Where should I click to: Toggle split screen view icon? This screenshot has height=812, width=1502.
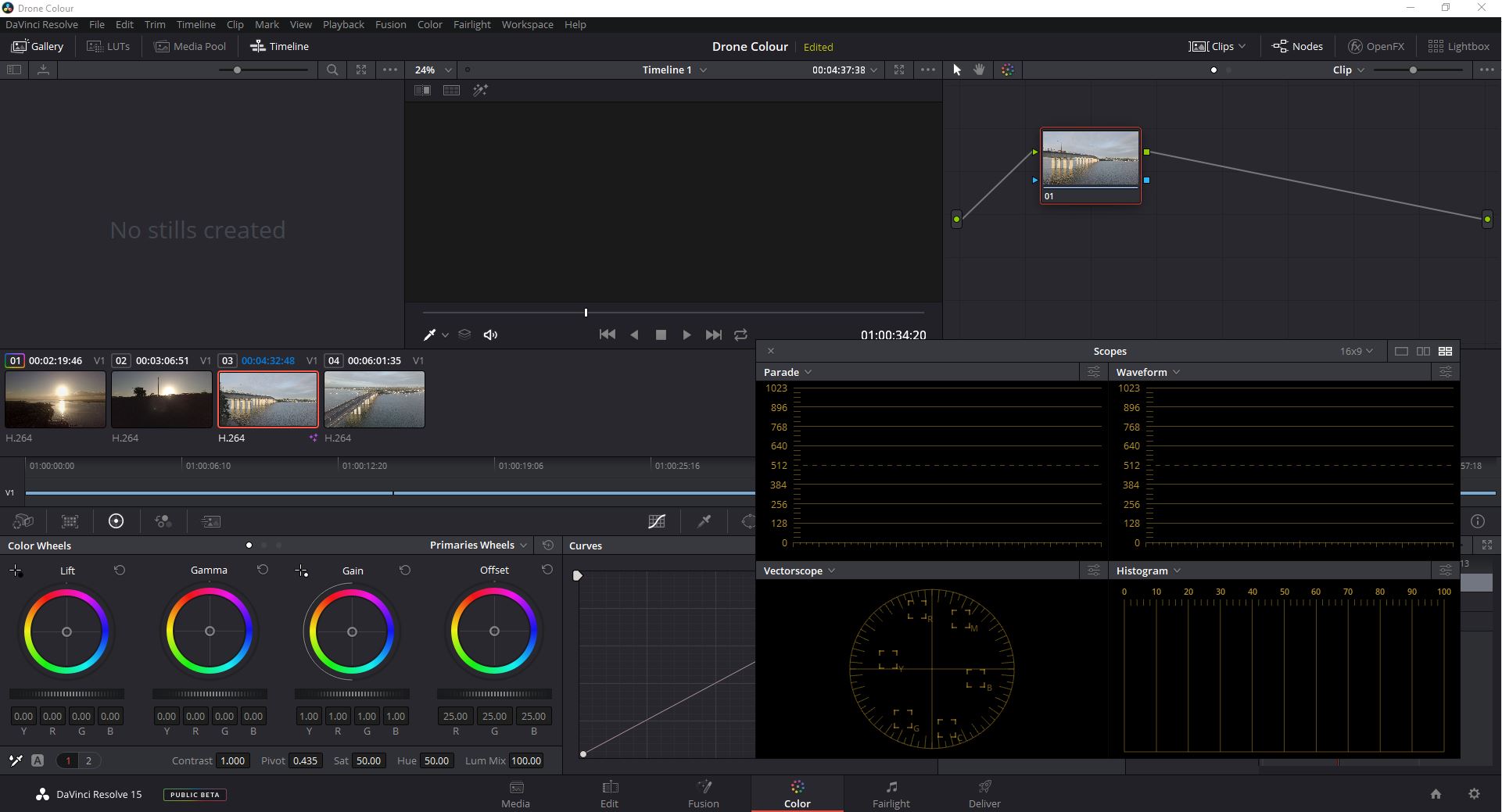(451, 91)
